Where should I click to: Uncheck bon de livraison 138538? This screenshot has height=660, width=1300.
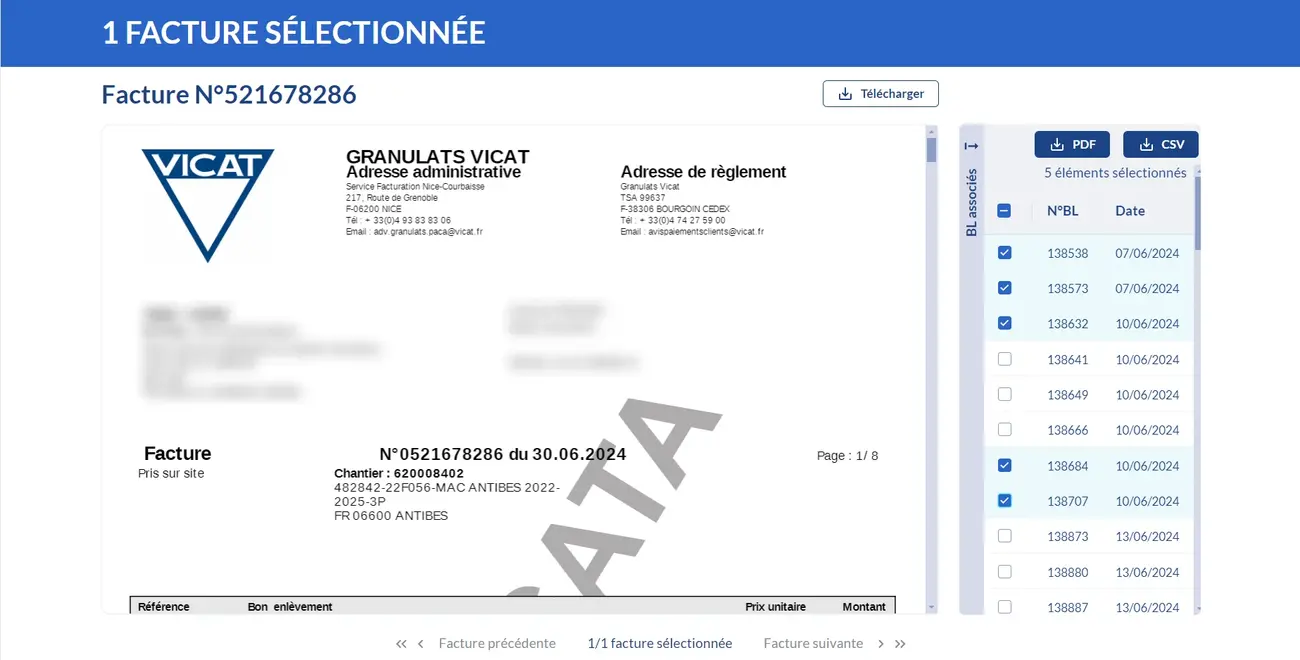point(1004,253)
